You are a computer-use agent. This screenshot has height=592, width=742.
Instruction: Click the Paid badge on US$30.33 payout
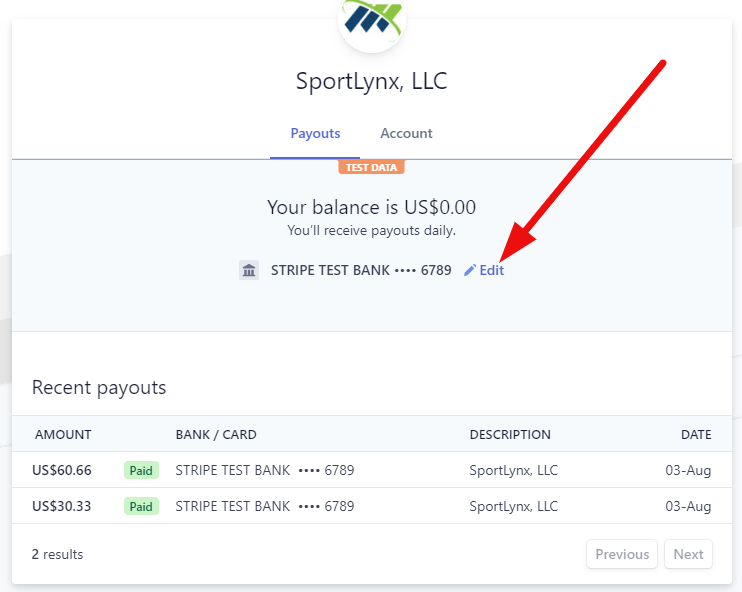(141, 506)
